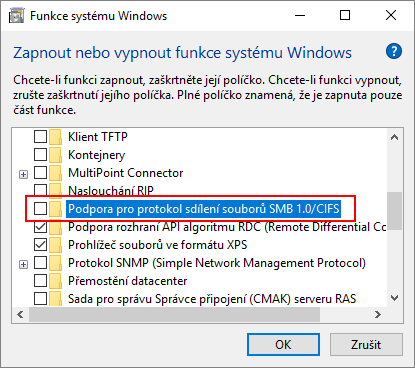Click the folder icon beside Kontejnery
Viewport: 415px width, 368px height.
tap(55, 155)
